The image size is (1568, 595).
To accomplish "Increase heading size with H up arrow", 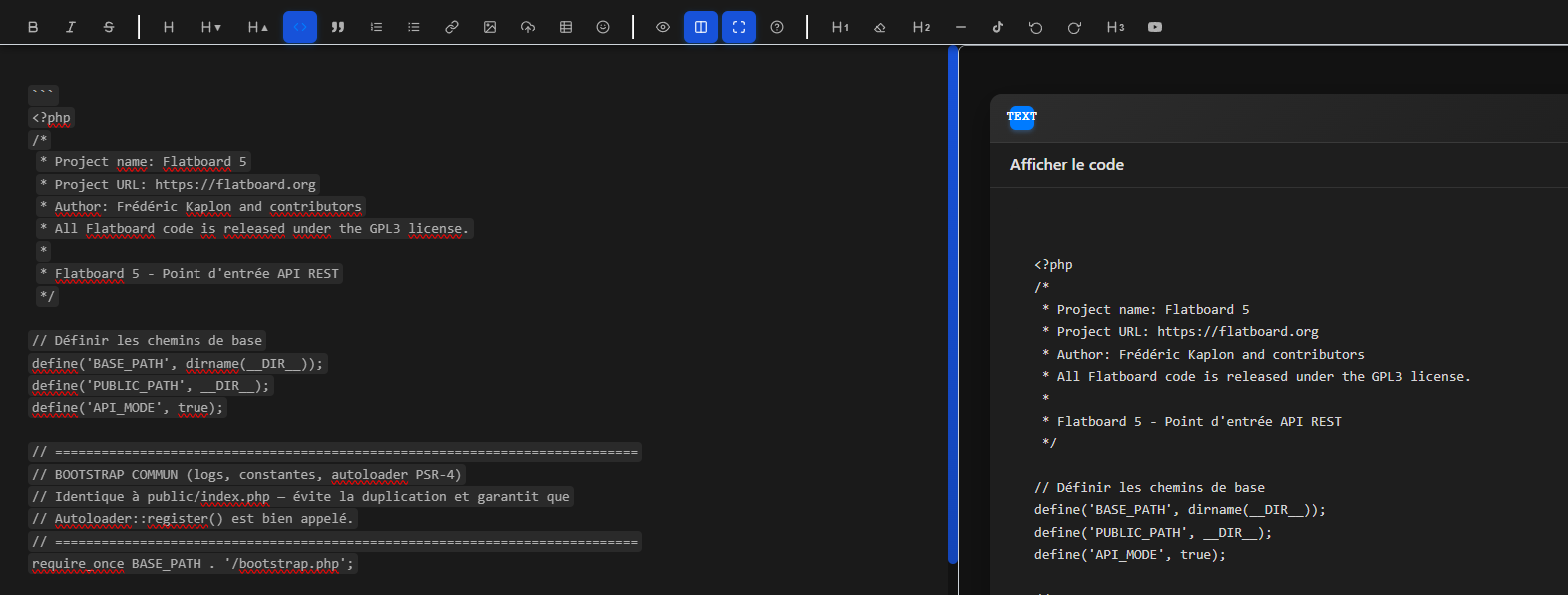I will [x=257, y=27].
